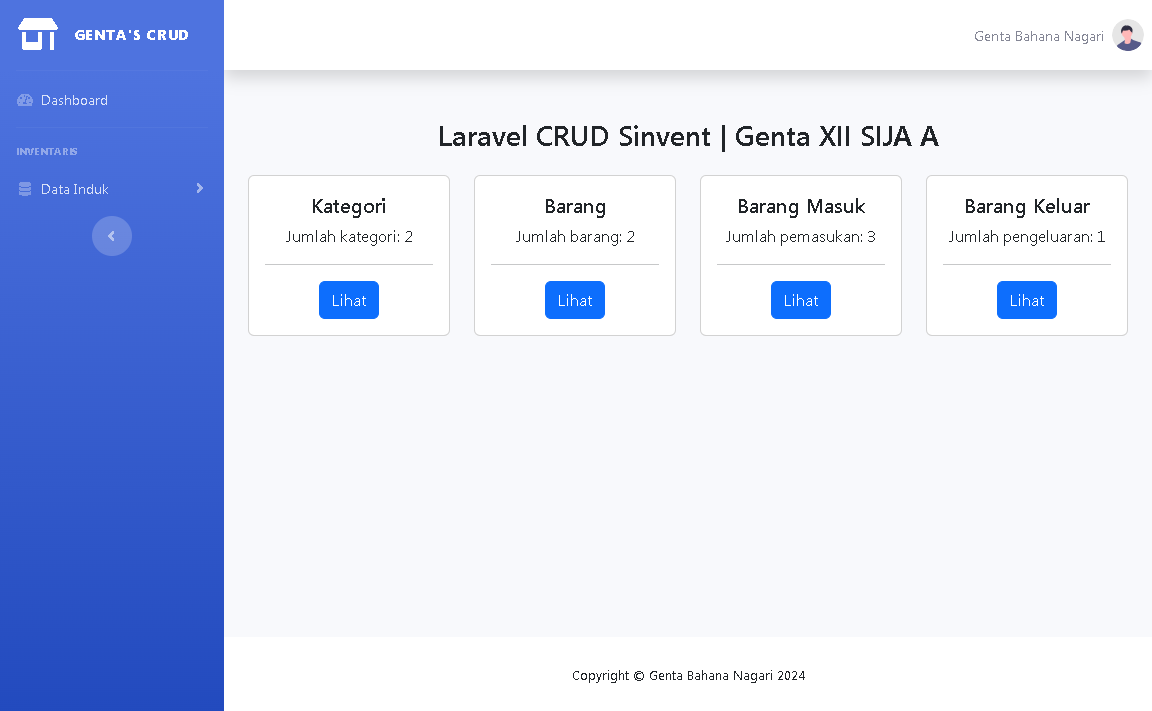The width and height of the screenshot is (1152, 711).
Task: Click the Dashboard speedometer icon
Action: click(25, 100)
